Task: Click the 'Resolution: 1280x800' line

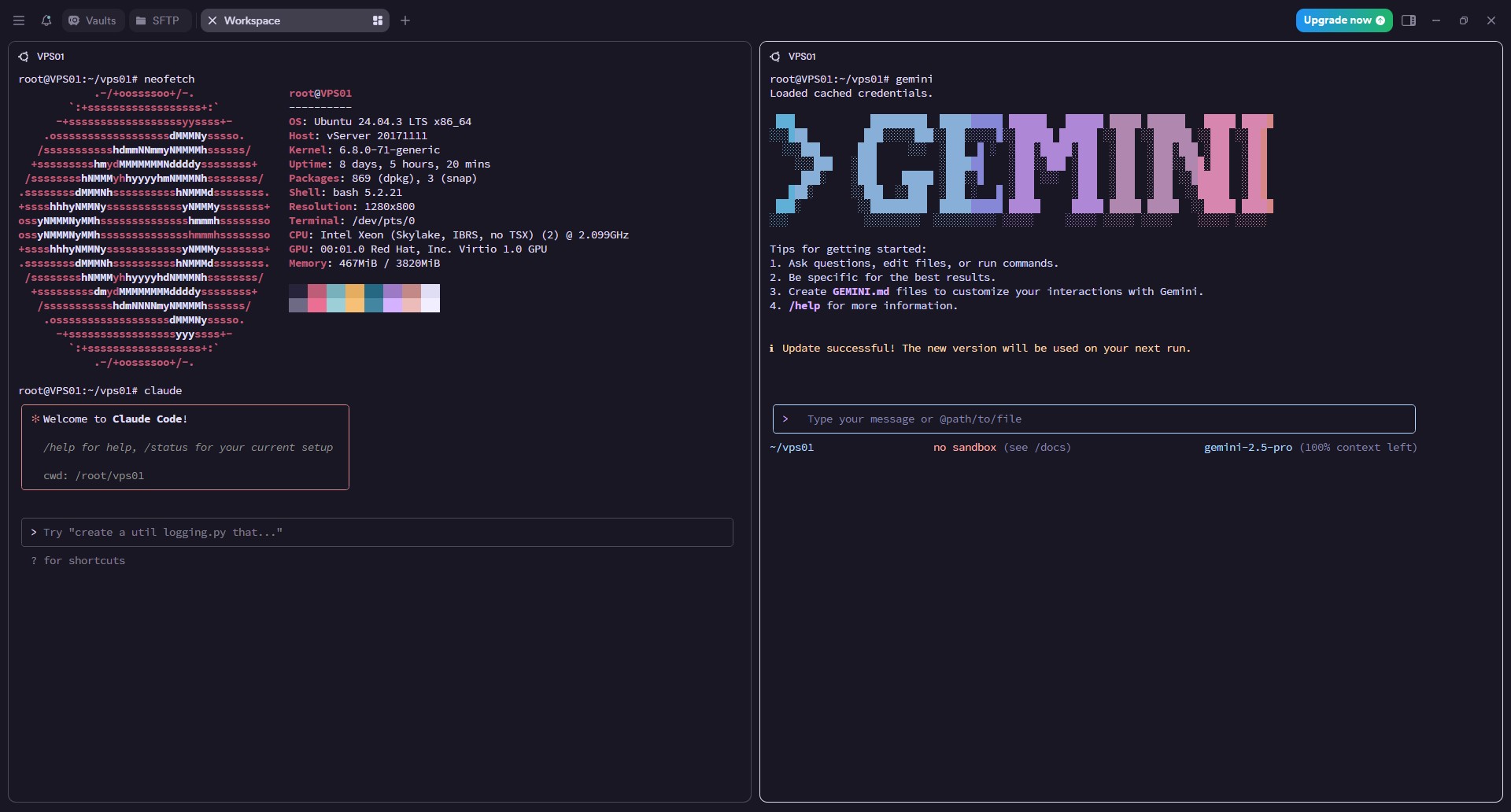Action: [x=352, y=206]
